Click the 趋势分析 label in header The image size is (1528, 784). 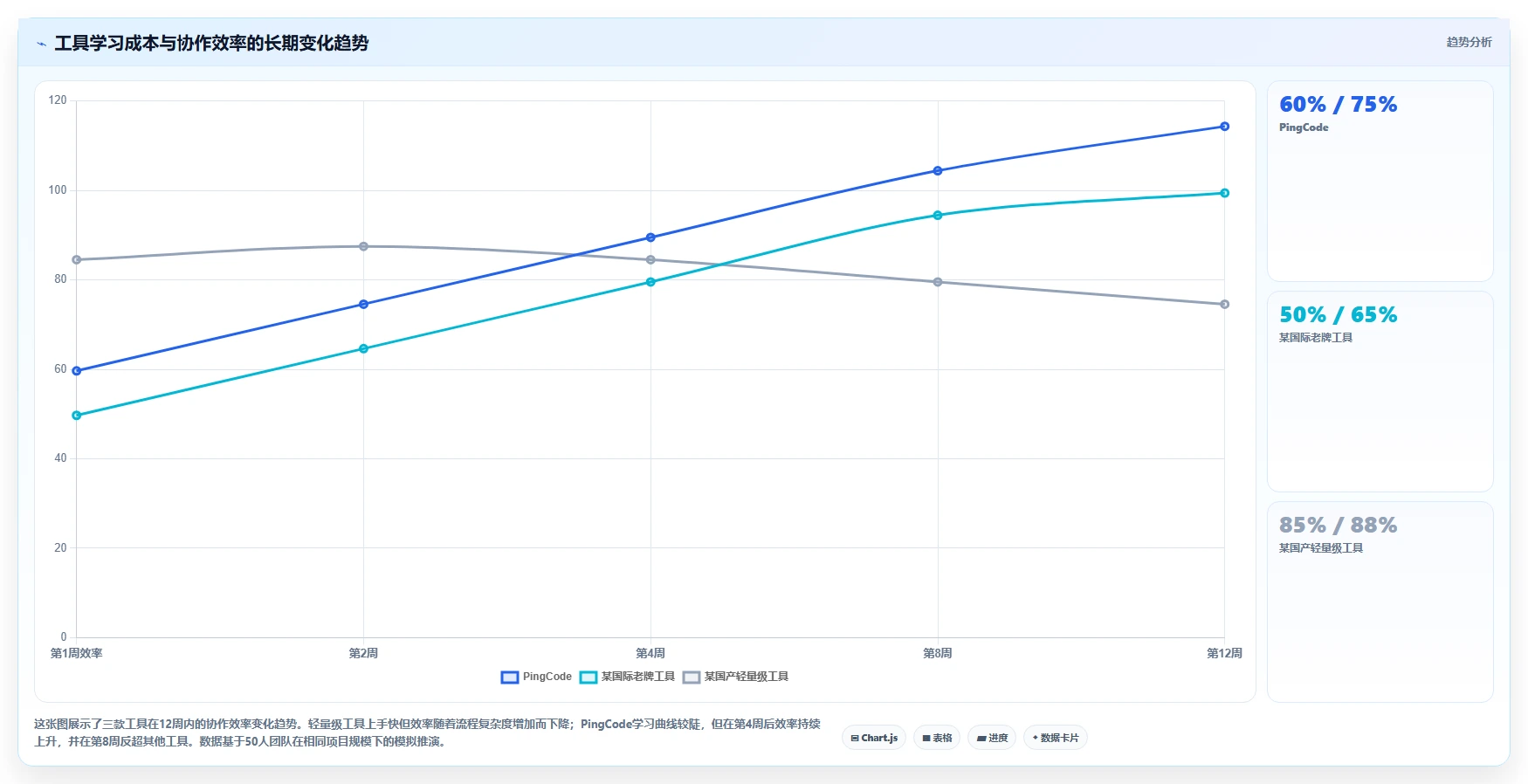1469,42
